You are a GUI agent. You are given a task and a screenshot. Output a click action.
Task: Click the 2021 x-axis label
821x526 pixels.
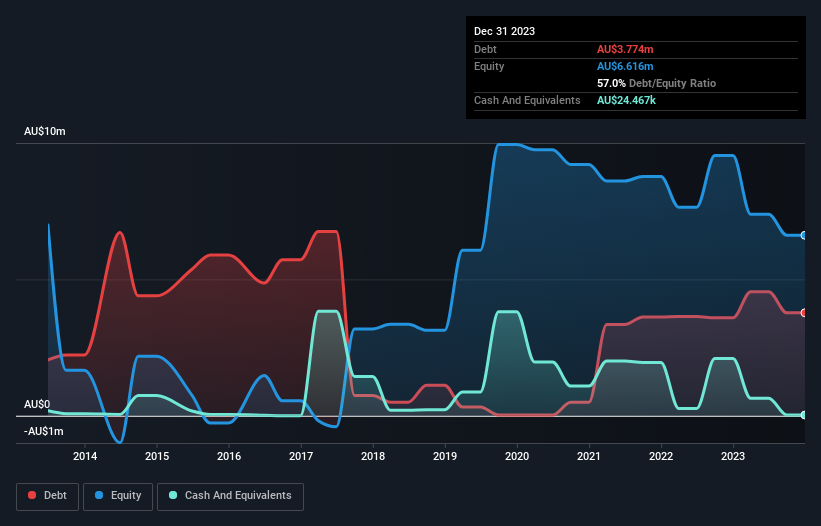tap(589, 456)
